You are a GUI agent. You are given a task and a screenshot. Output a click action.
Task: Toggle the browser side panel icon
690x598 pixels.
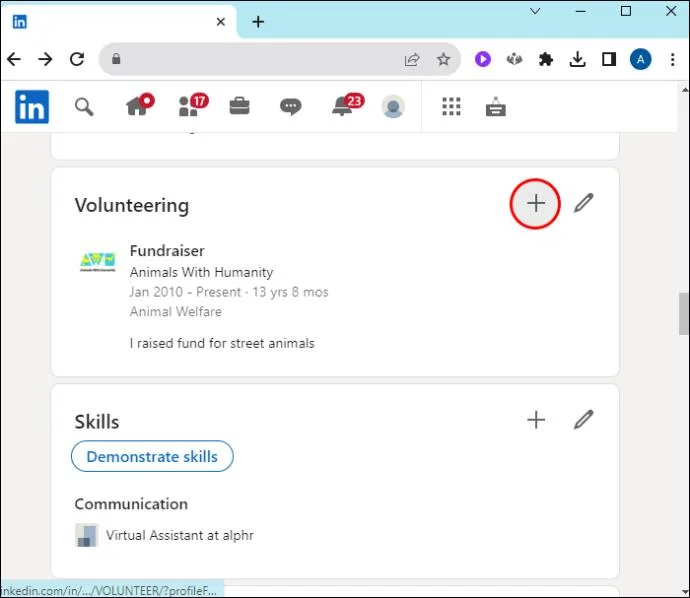click(x=609, y=59)
